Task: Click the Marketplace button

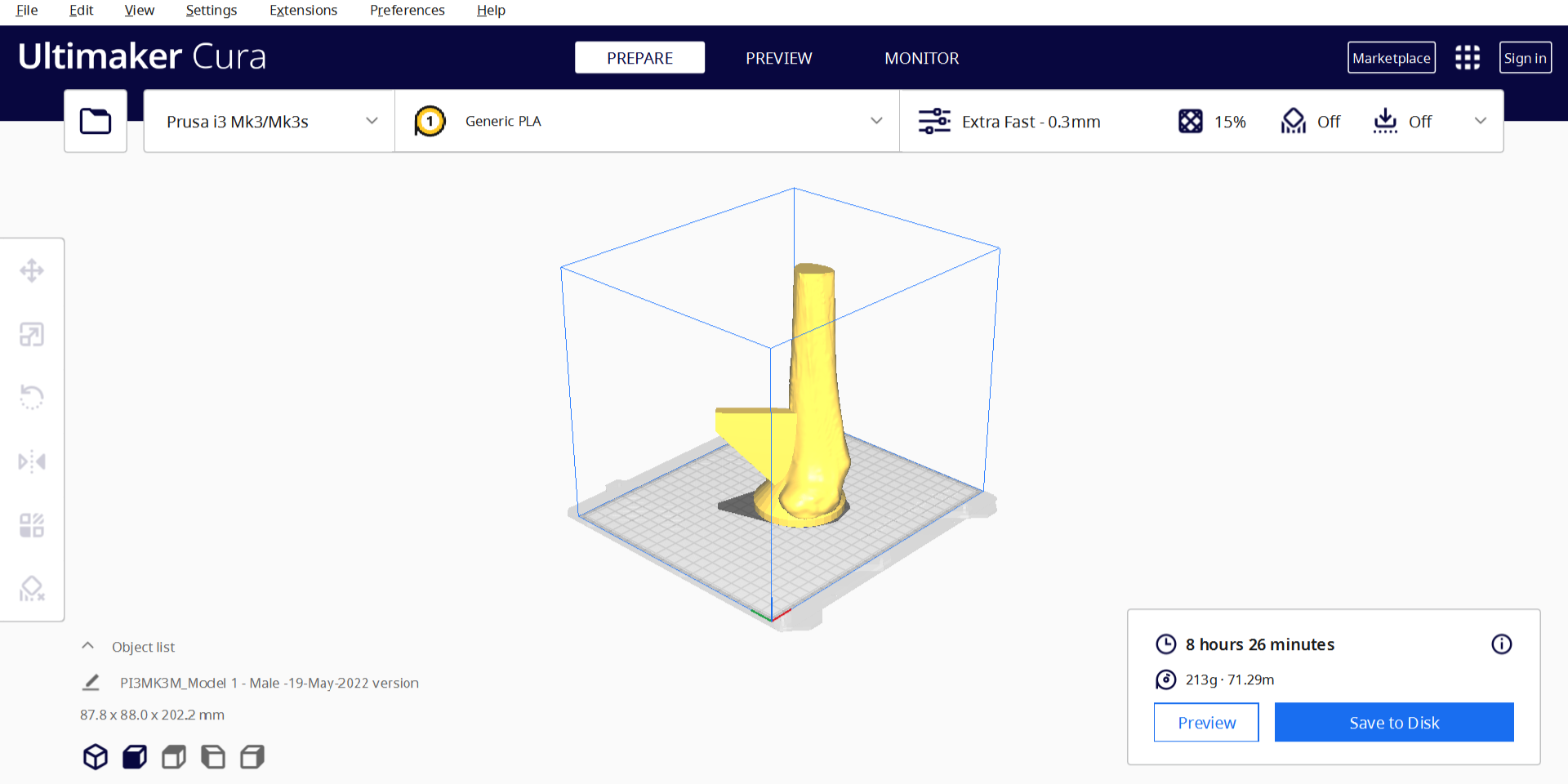Action: pyautogui.click(x=1391, y=58)
